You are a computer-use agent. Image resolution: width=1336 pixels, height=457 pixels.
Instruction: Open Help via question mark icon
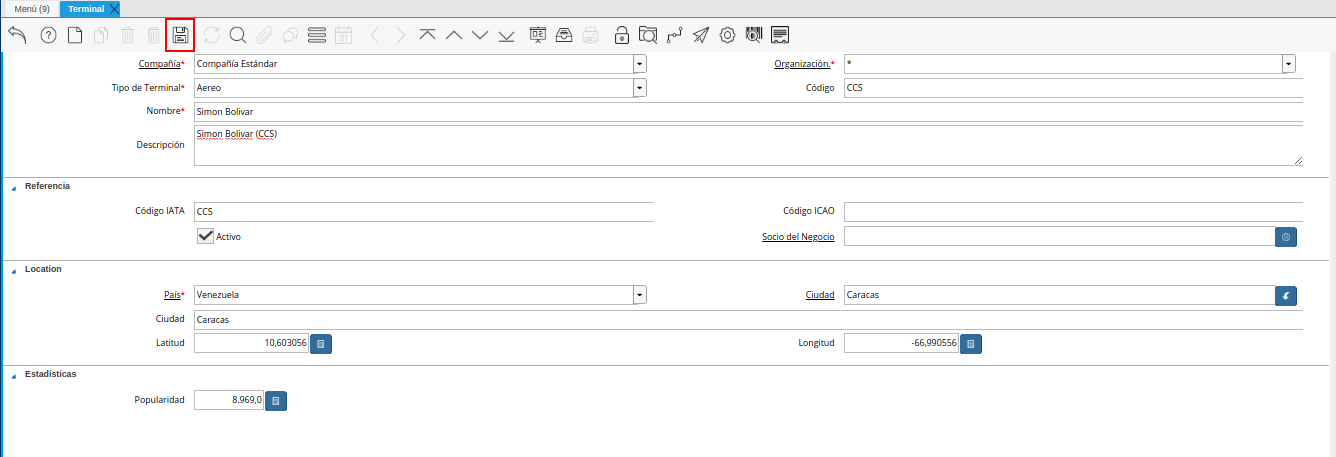(x=48, y=35)
